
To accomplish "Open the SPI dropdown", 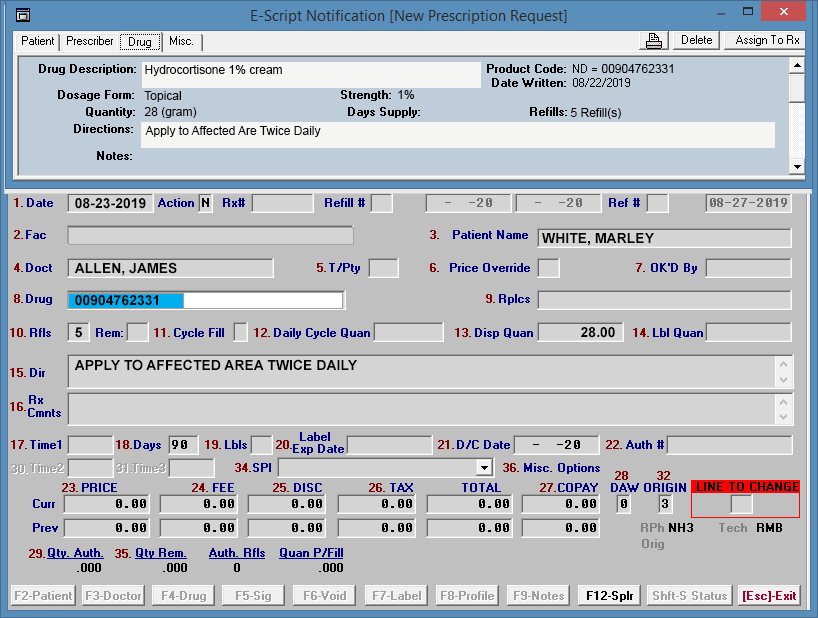I will point(485,467).
